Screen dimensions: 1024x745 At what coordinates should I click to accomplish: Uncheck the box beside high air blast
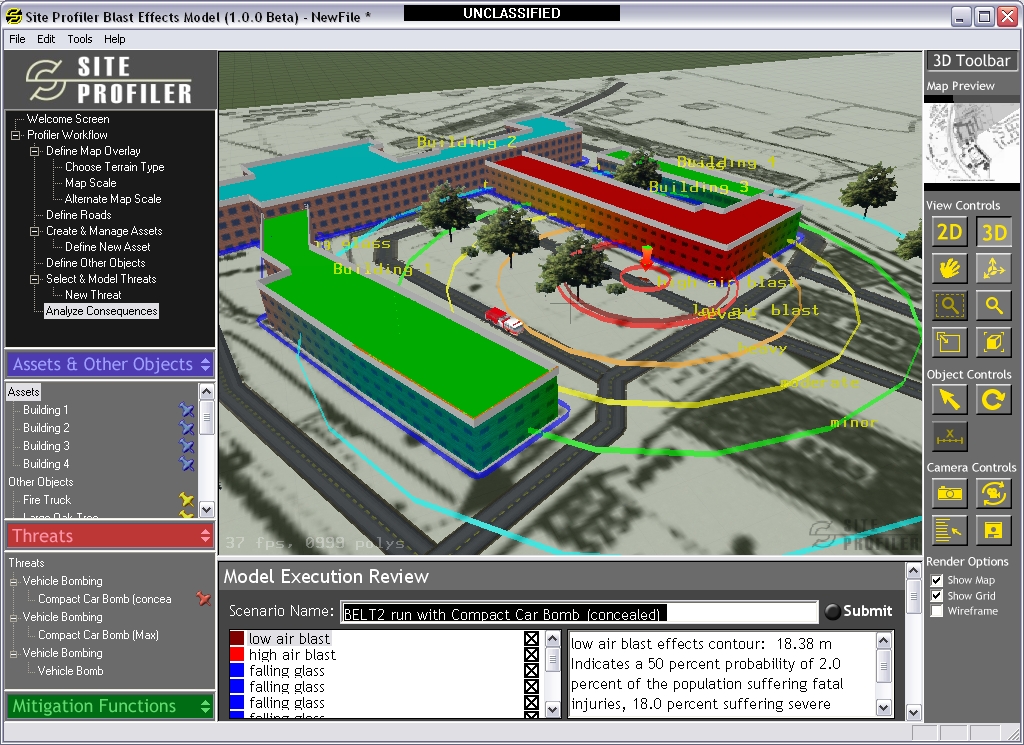click(532, 654)
